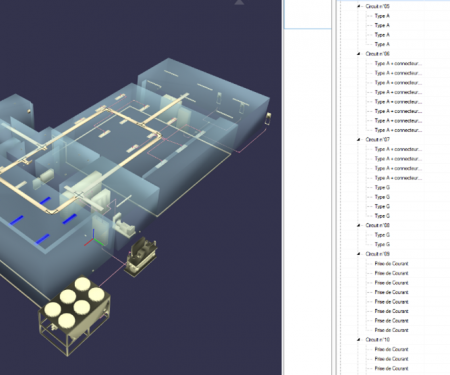Collapse the Circuit n°05 tree node
This screenshot has width=450, height=375.
point(359,6)
